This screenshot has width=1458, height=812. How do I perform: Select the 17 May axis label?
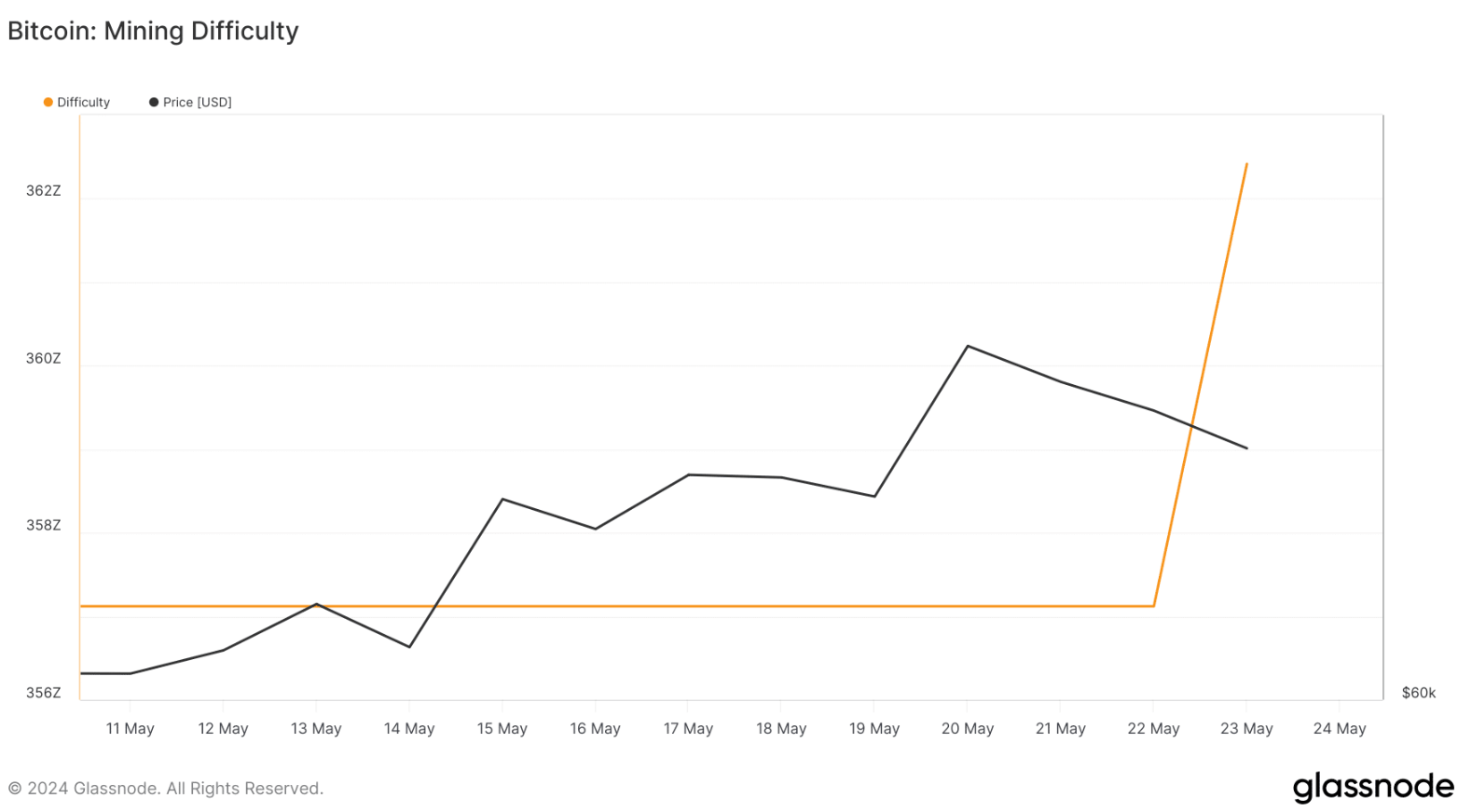pyautogui.click(x=688, y=729)
